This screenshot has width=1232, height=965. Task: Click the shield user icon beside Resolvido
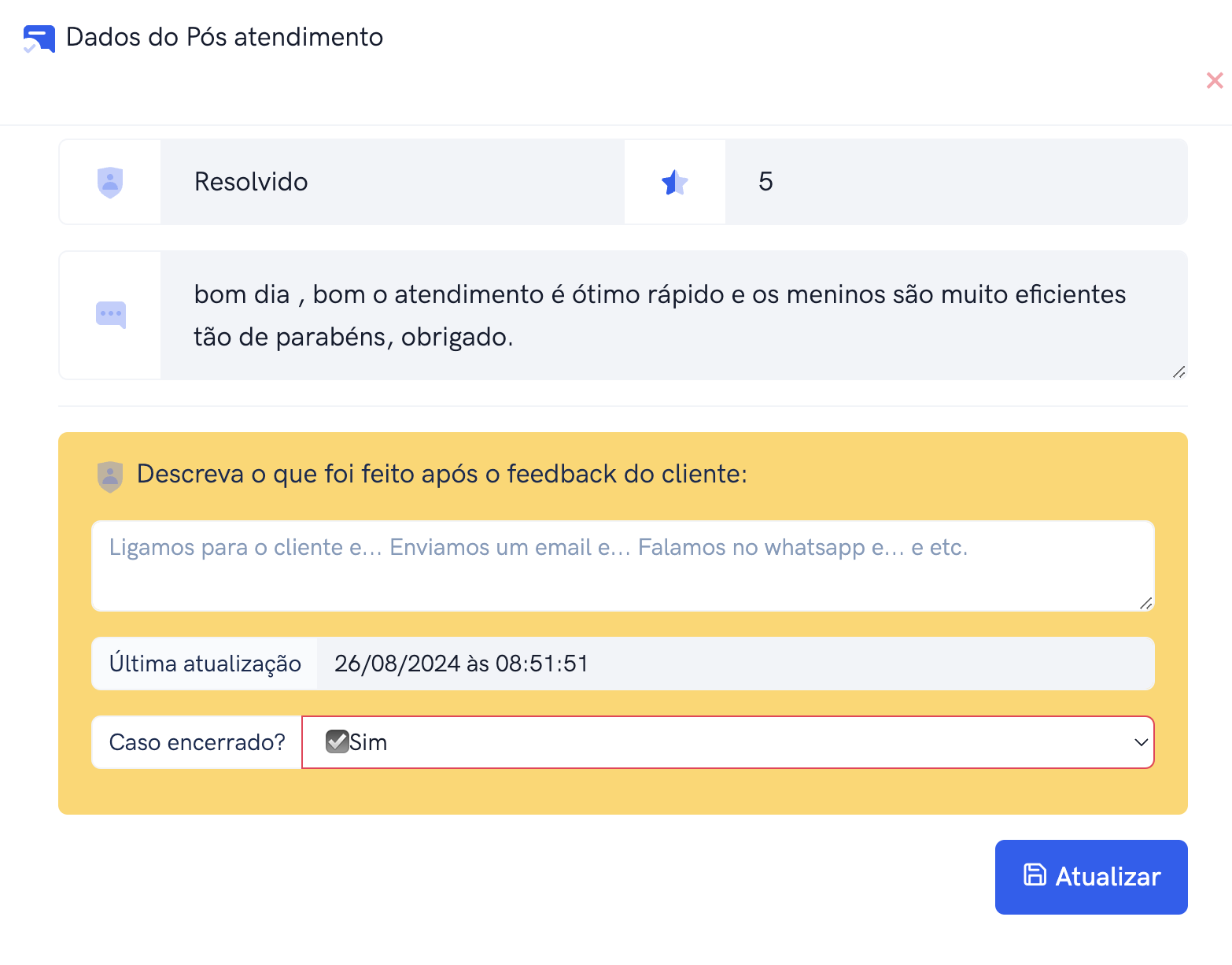[x=110, y=183]
